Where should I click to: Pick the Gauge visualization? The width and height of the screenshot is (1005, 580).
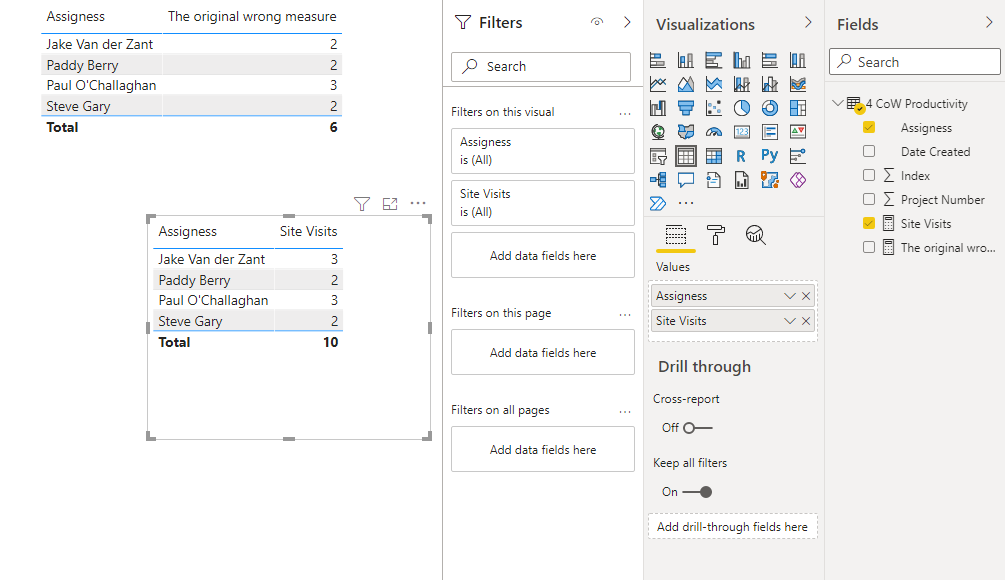click(713, 132)
